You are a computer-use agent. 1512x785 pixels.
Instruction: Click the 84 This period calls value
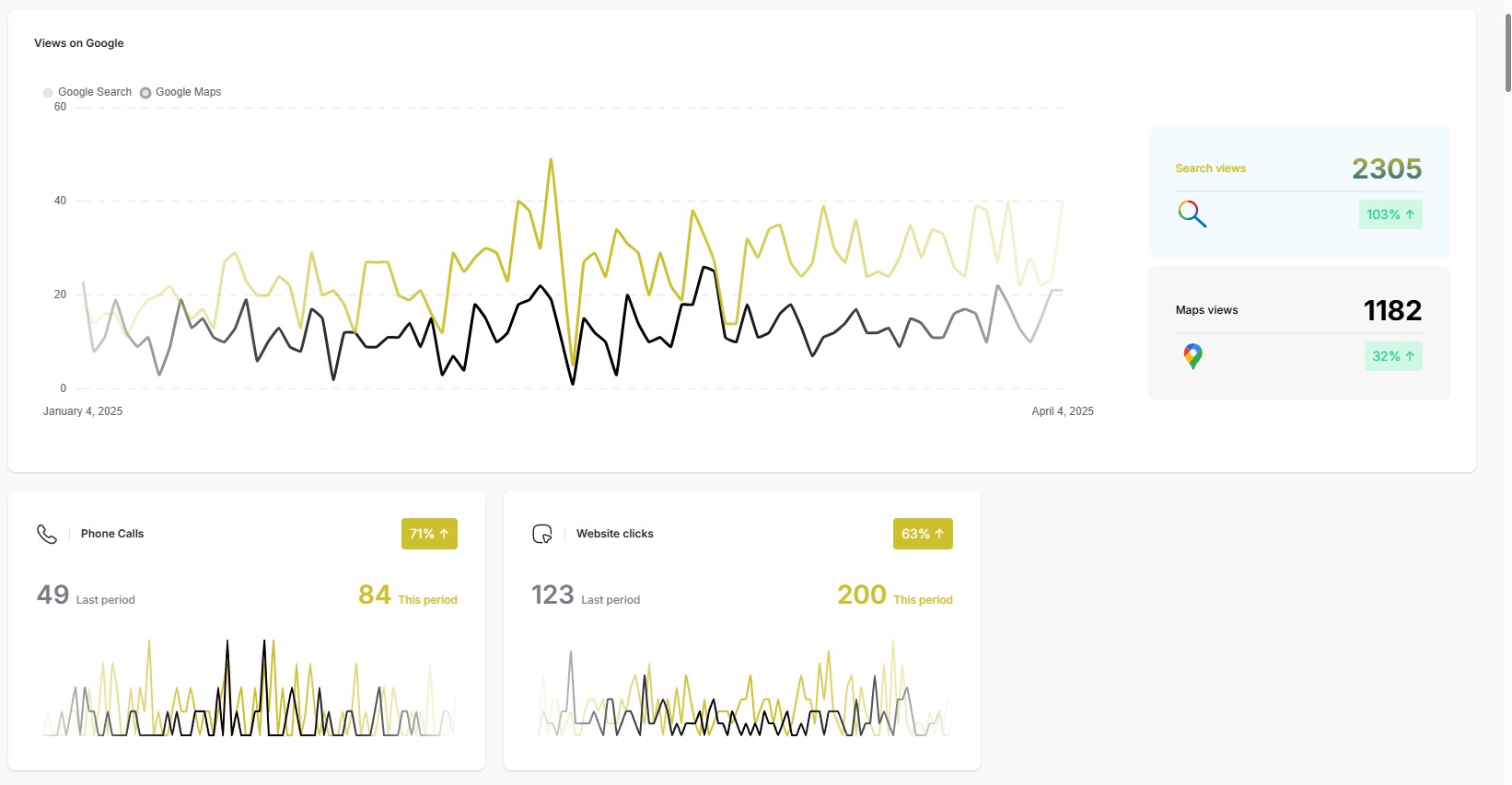(x=375, y=595)
